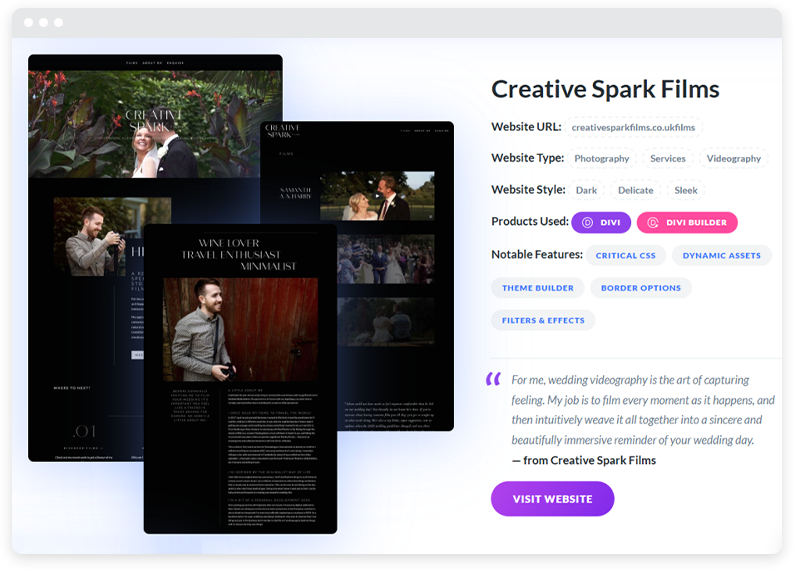Select the Border Options feature tag

(641, 288)
